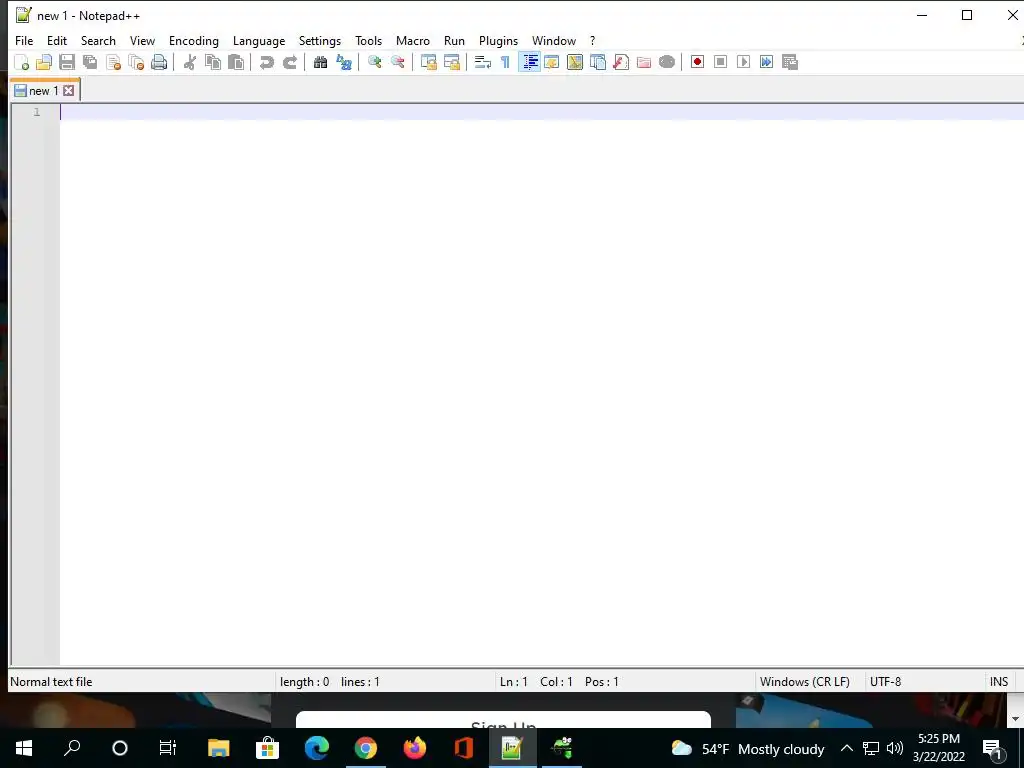Open File Explorer from the taskbar

coord(218,748)
